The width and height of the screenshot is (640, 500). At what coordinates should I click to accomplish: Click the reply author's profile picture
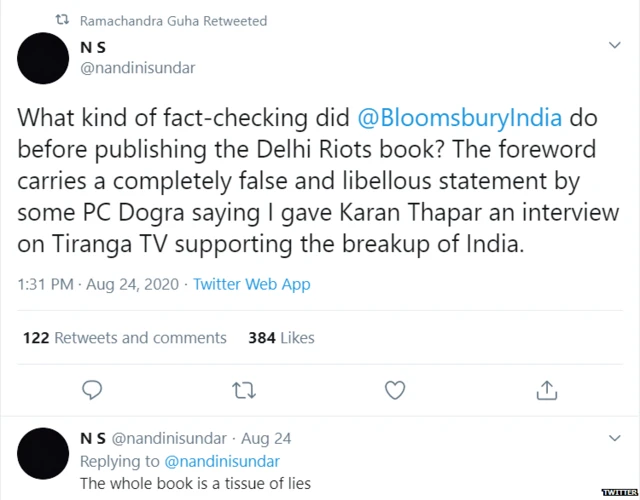(43, 451)
